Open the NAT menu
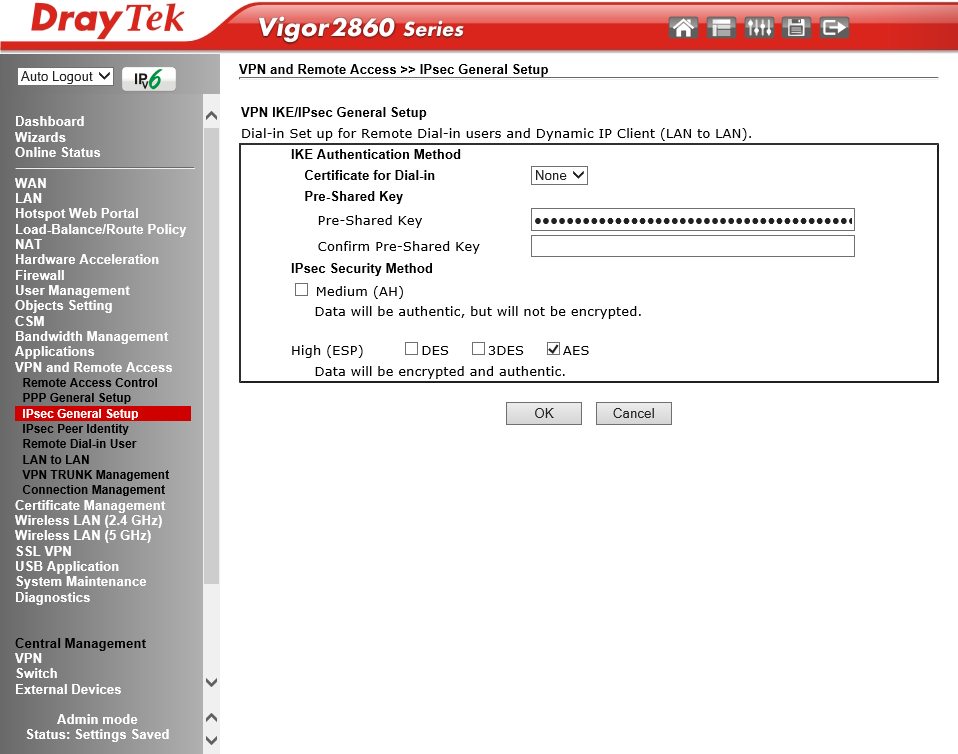The image size is (958, 754). point(29,244)
